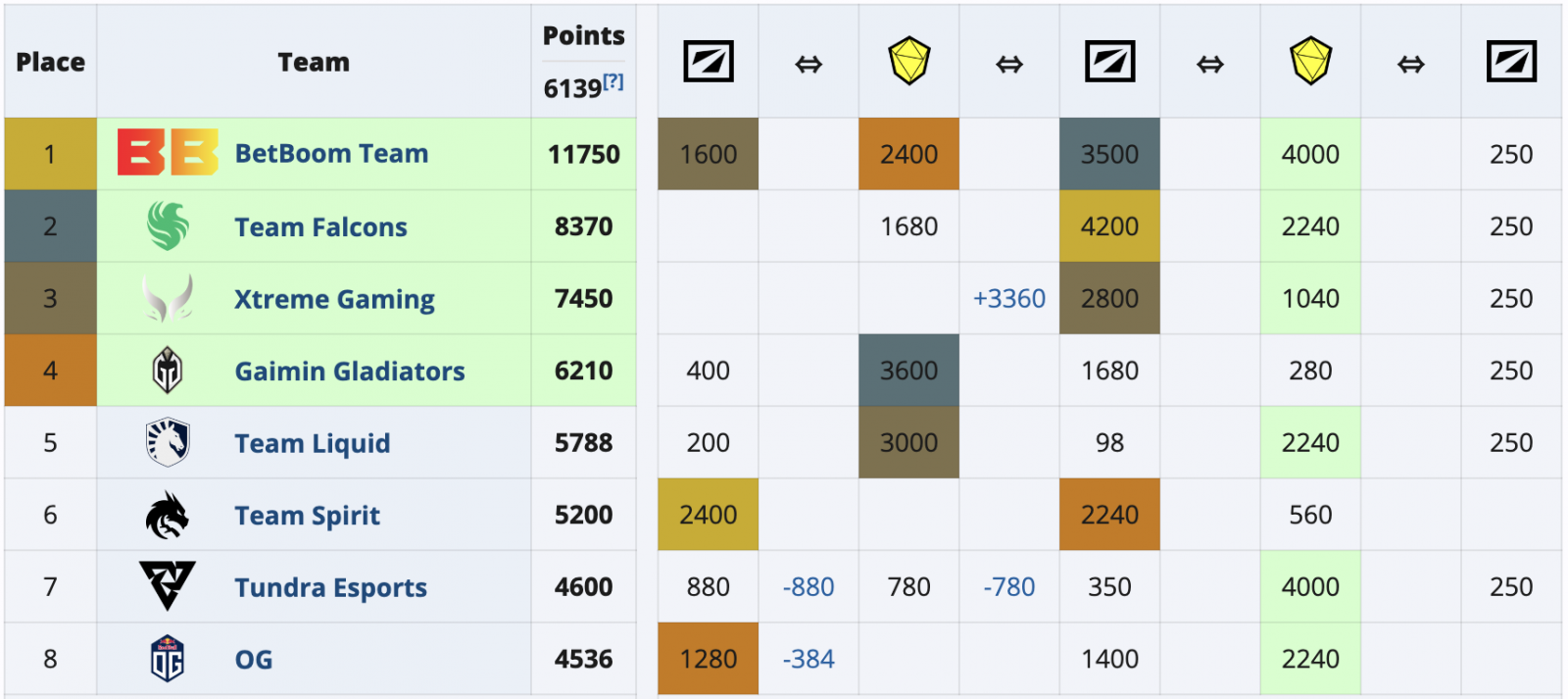Open the BetBoom Team link
The image size is (1568, 699).
coord(331,154)
